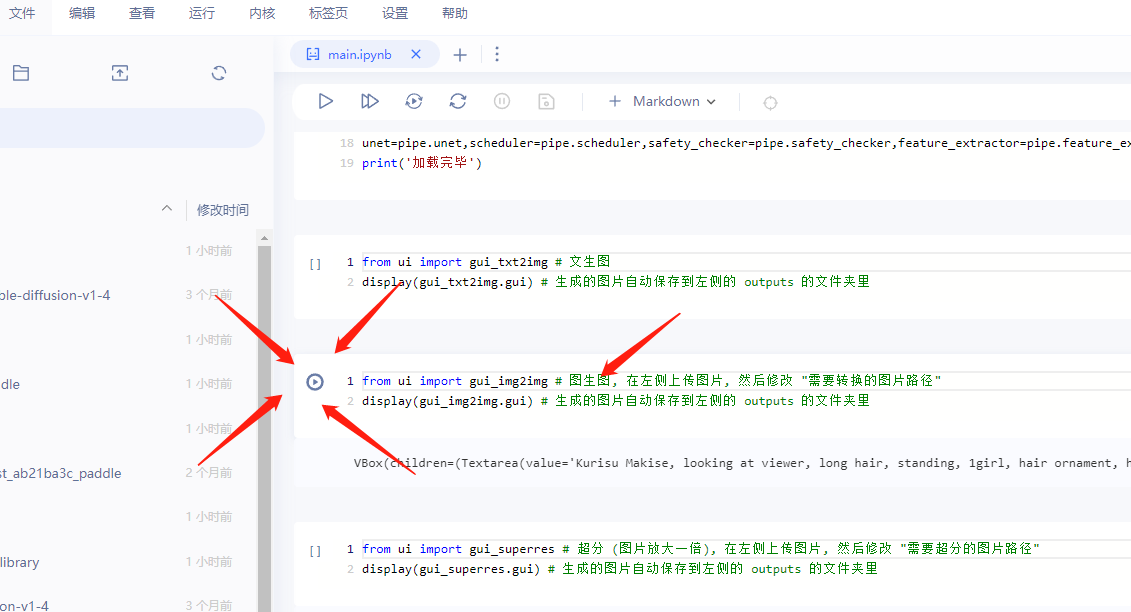
Task: Click line 'display(gui_superres.gui)'
Action: pyautogui.click(x=620, y=569)
